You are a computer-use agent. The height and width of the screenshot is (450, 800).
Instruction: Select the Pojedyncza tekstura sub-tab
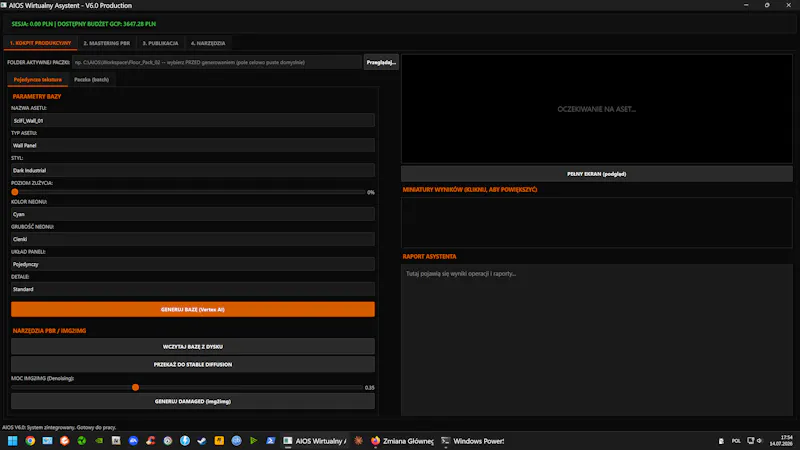point(38,80)
